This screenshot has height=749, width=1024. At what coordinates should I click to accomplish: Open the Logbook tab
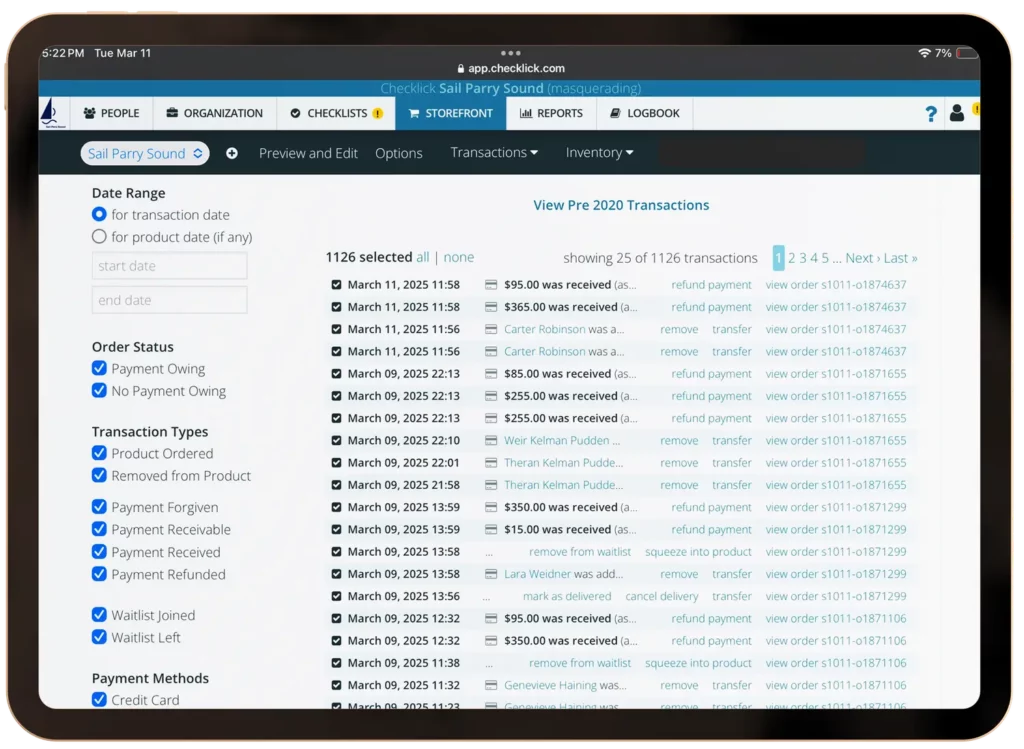pyautogui.click(x=644, y=114)
